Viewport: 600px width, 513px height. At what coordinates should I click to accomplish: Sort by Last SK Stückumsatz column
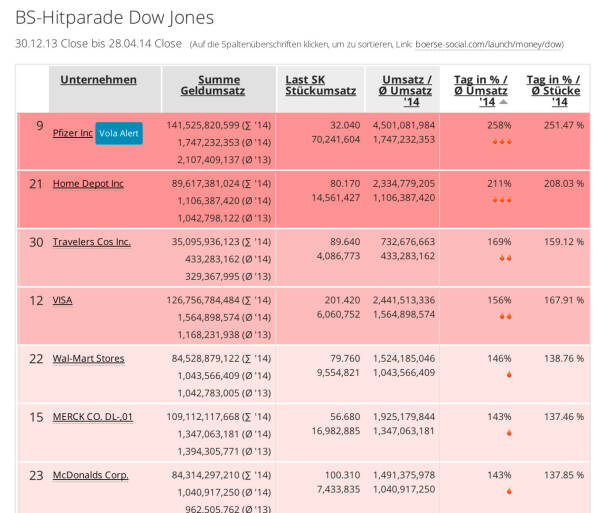tap(320, 86)
